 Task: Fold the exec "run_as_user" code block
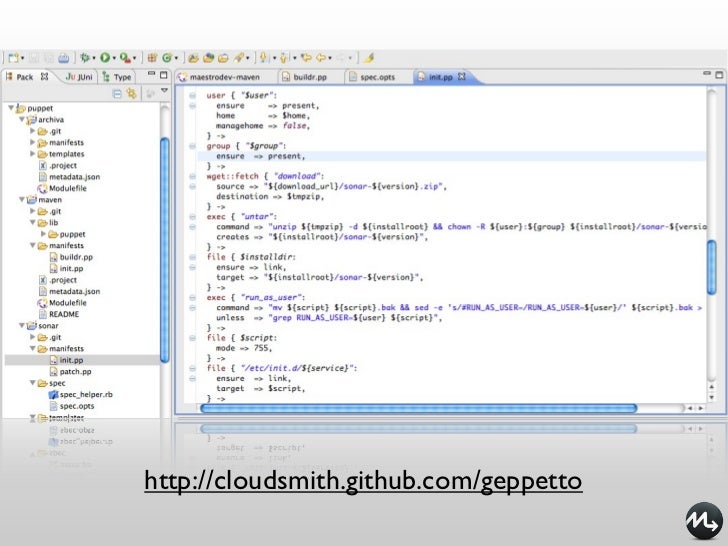click(x=192, y=298)
